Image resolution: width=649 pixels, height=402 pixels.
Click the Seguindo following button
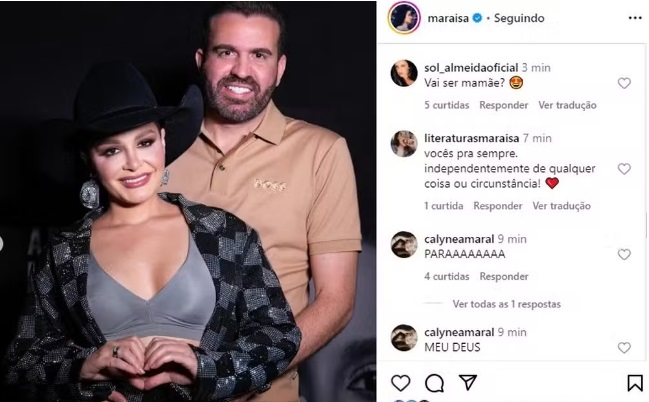tap(519, 18)
